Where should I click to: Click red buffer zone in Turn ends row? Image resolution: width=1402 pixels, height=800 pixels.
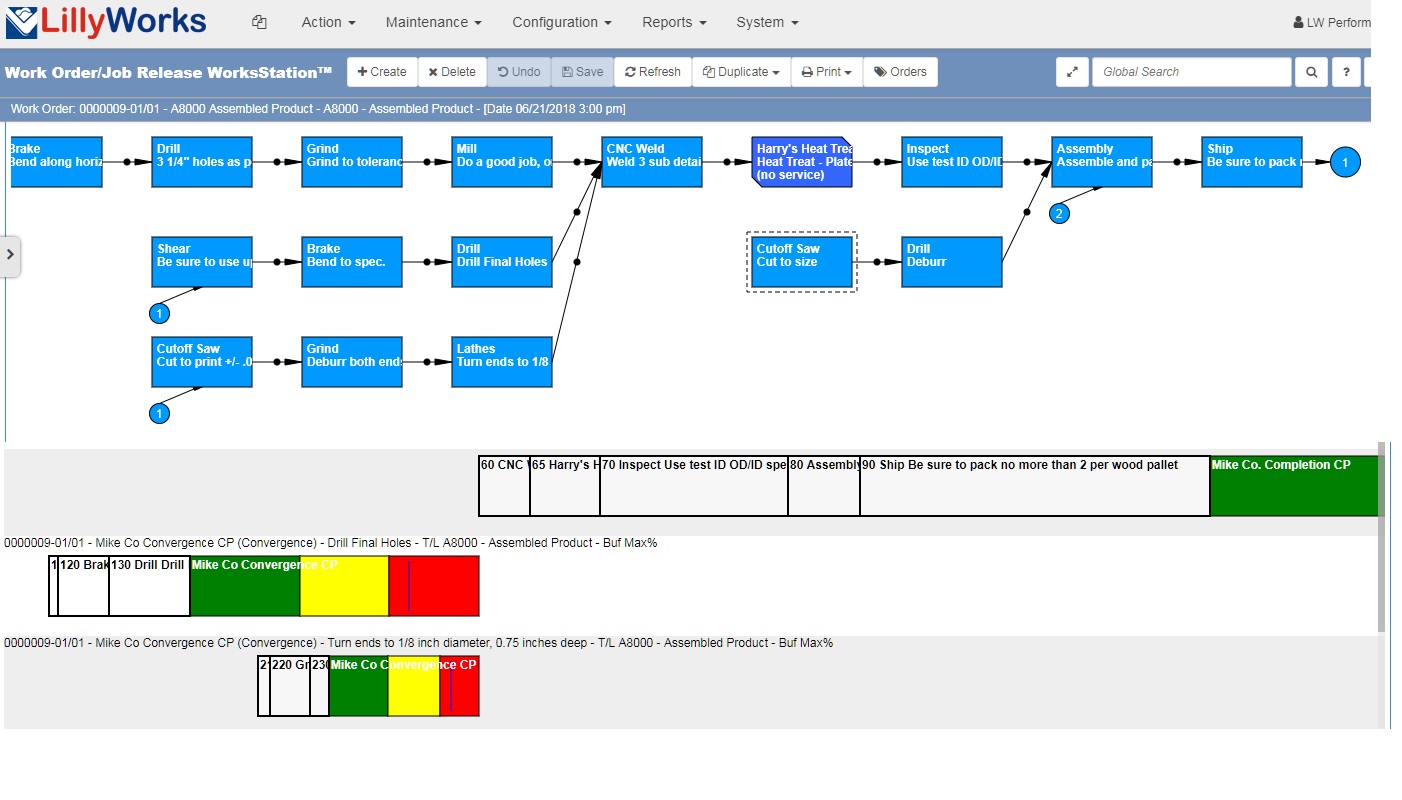(x=459, y=686)
